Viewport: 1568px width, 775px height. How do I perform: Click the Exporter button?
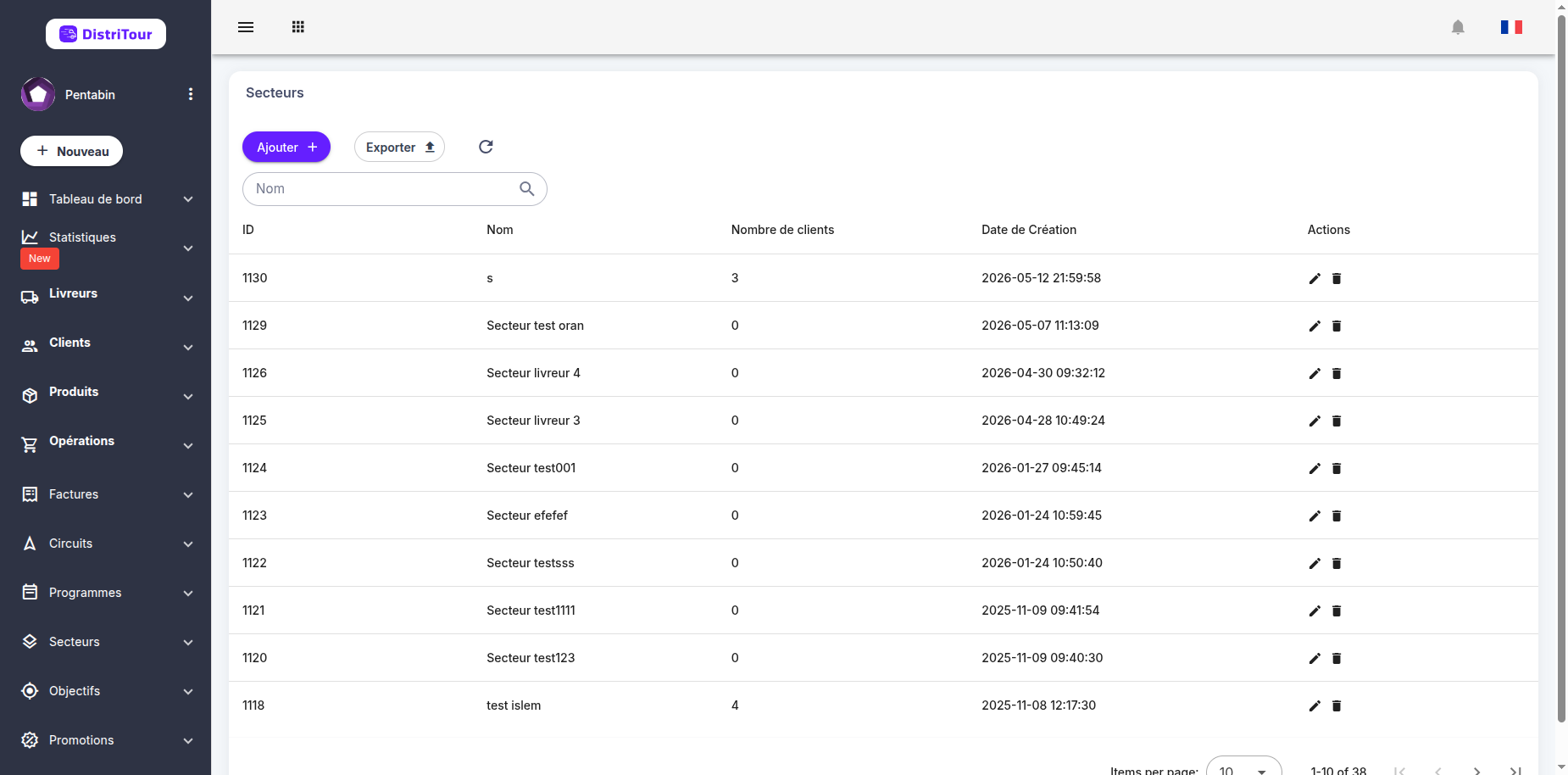[399, 147]
